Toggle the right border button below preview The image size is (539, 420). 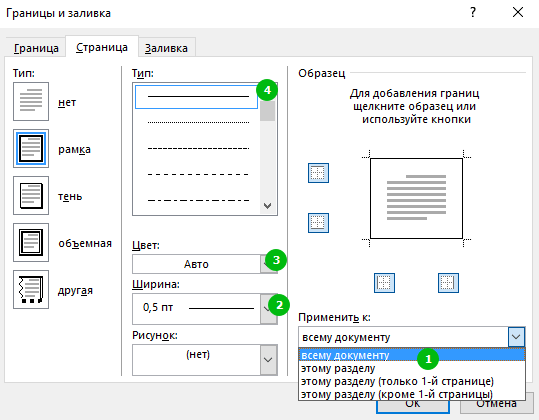(448, 283)
